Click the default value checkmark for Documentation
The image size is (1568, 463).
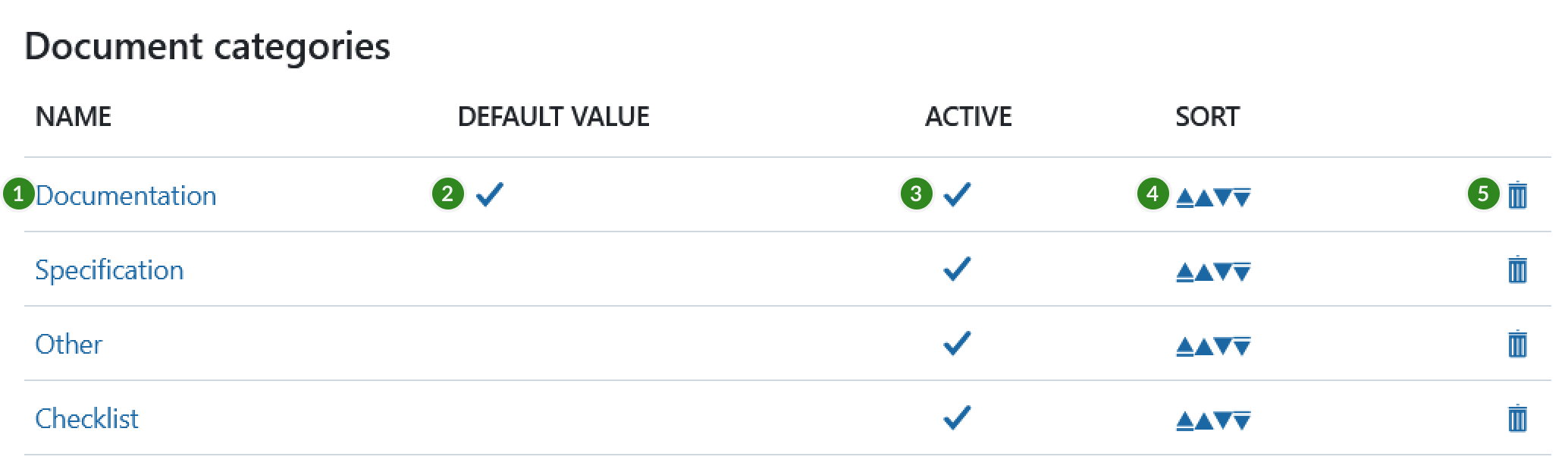click(489, 195)
